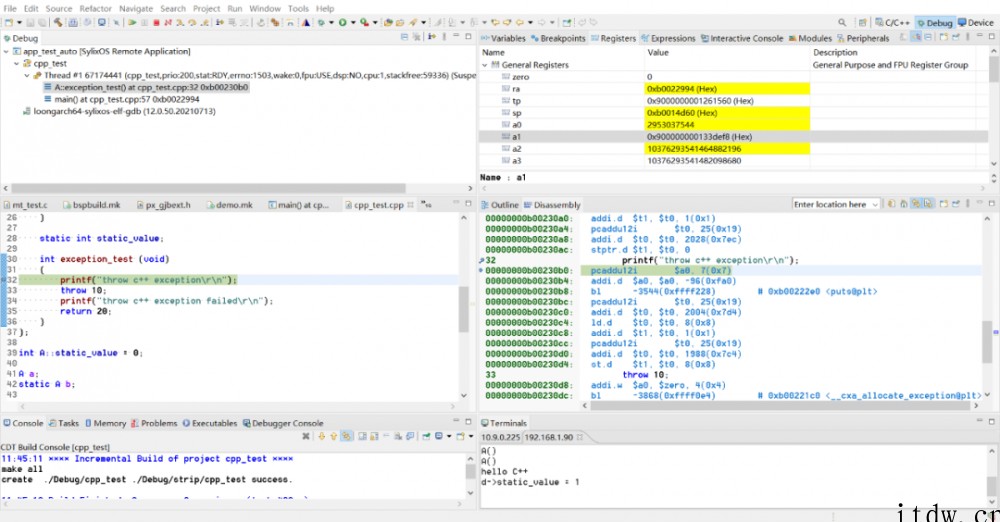Click Debug view horizontal scrollbar

208,188
